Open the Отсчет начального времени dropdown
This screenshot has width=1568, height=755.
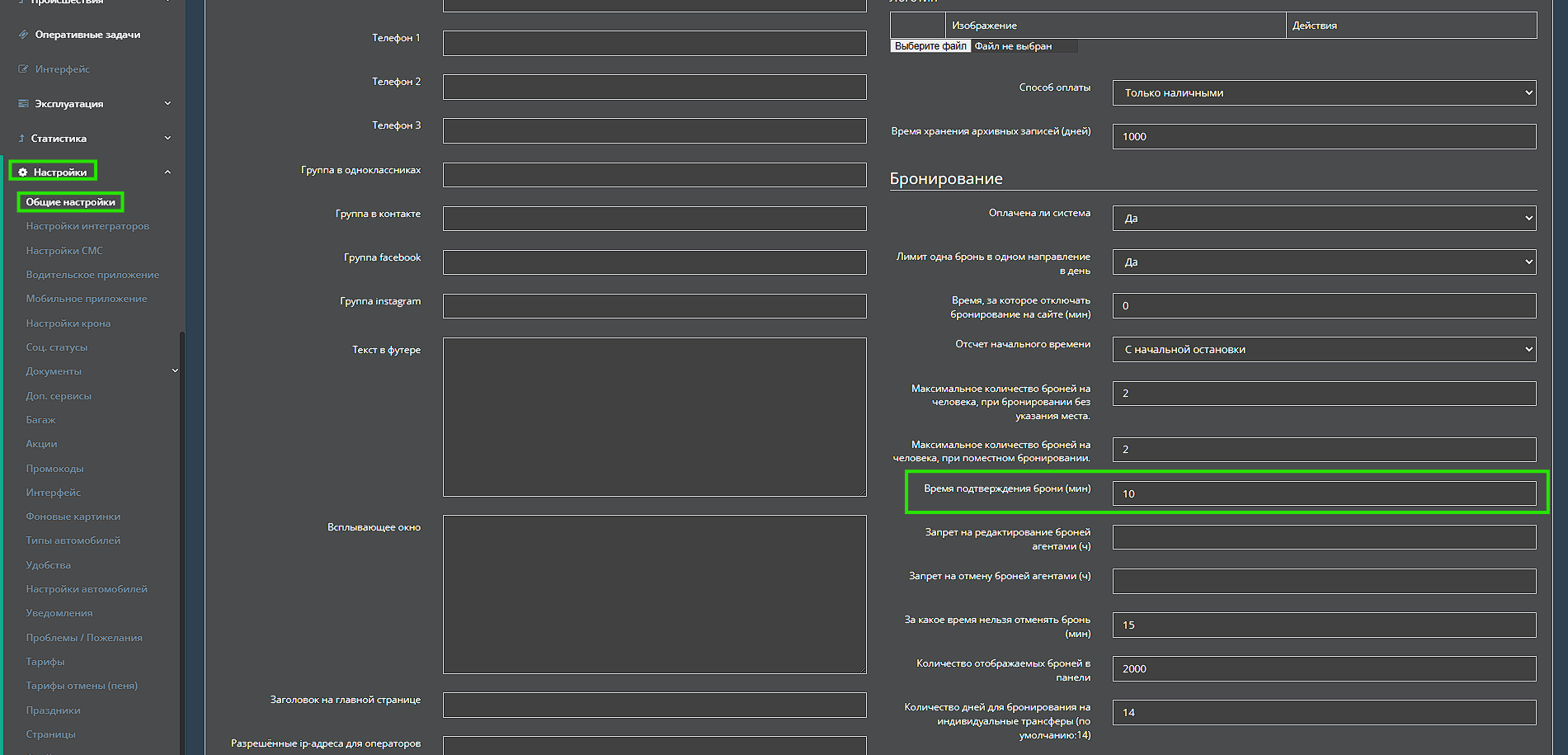(x=1323, y=350)
